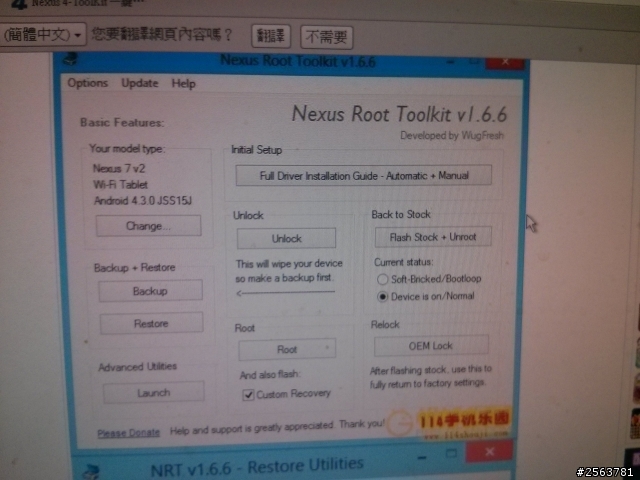Toggle the Custom Recovery checkbox

(x=248, y=395)
